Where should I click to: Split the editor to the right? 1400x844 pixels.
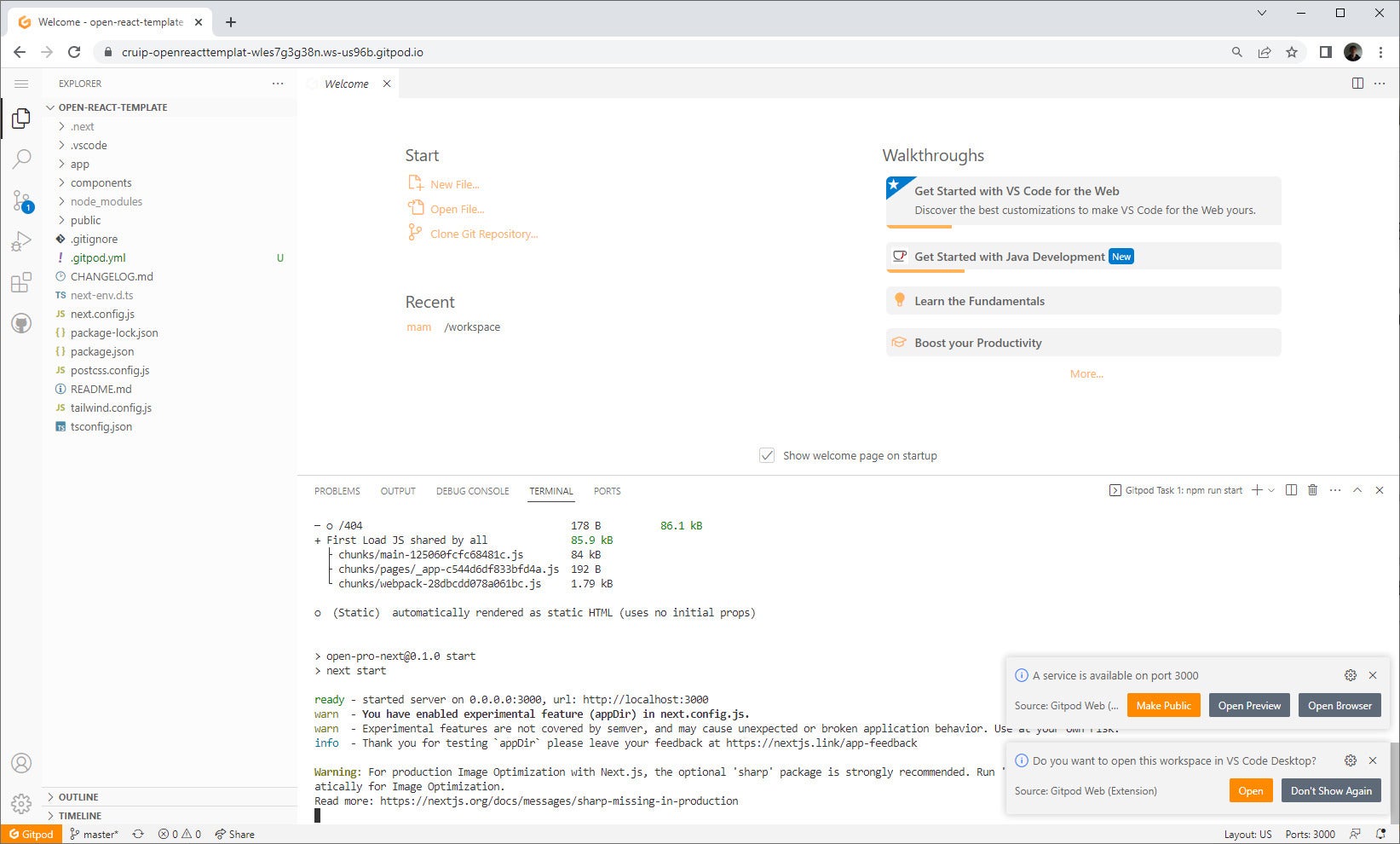(1357, 84)
